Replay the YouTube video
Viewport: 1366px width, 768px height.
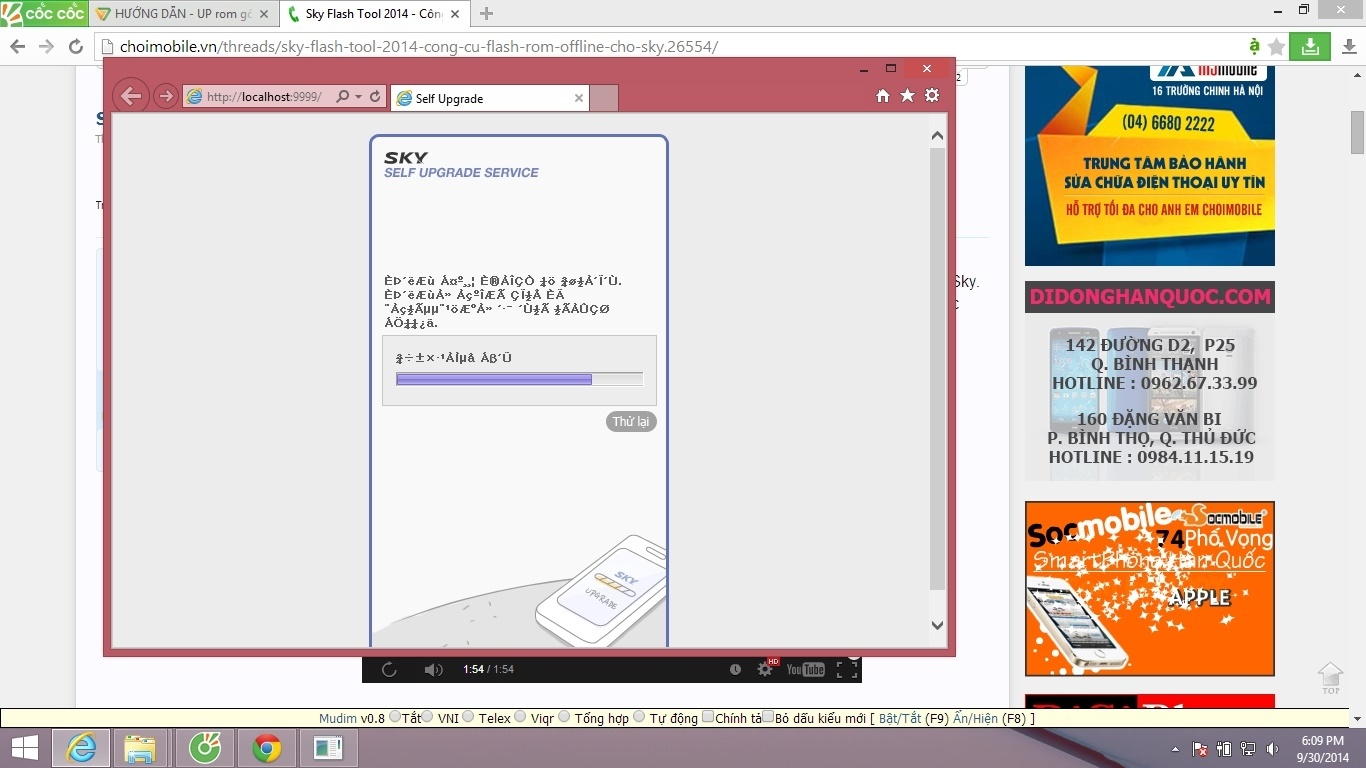coord(389,670)
